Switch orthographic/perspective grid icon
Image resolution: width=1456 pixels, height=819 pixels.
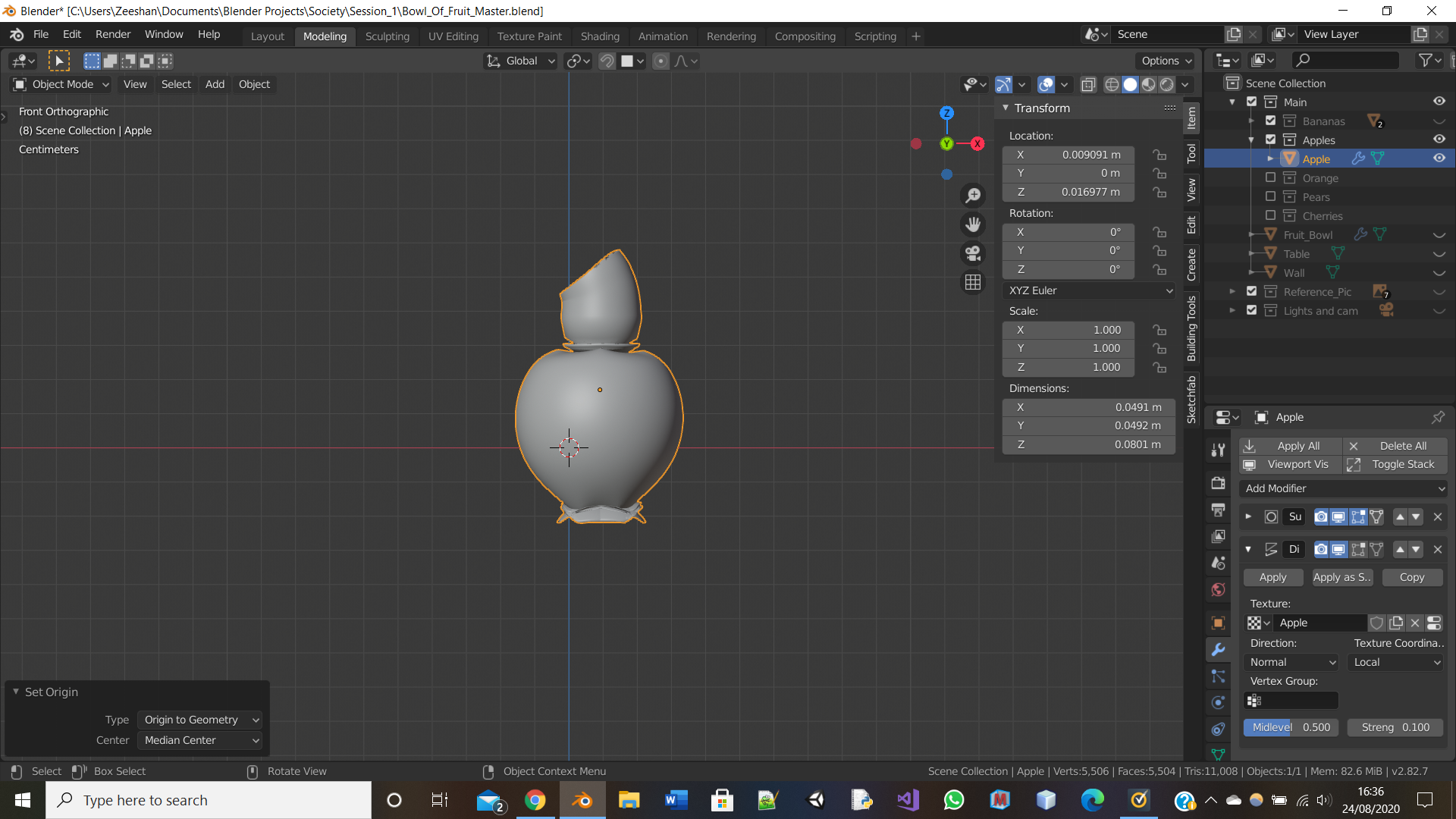[x=973, y=282]
